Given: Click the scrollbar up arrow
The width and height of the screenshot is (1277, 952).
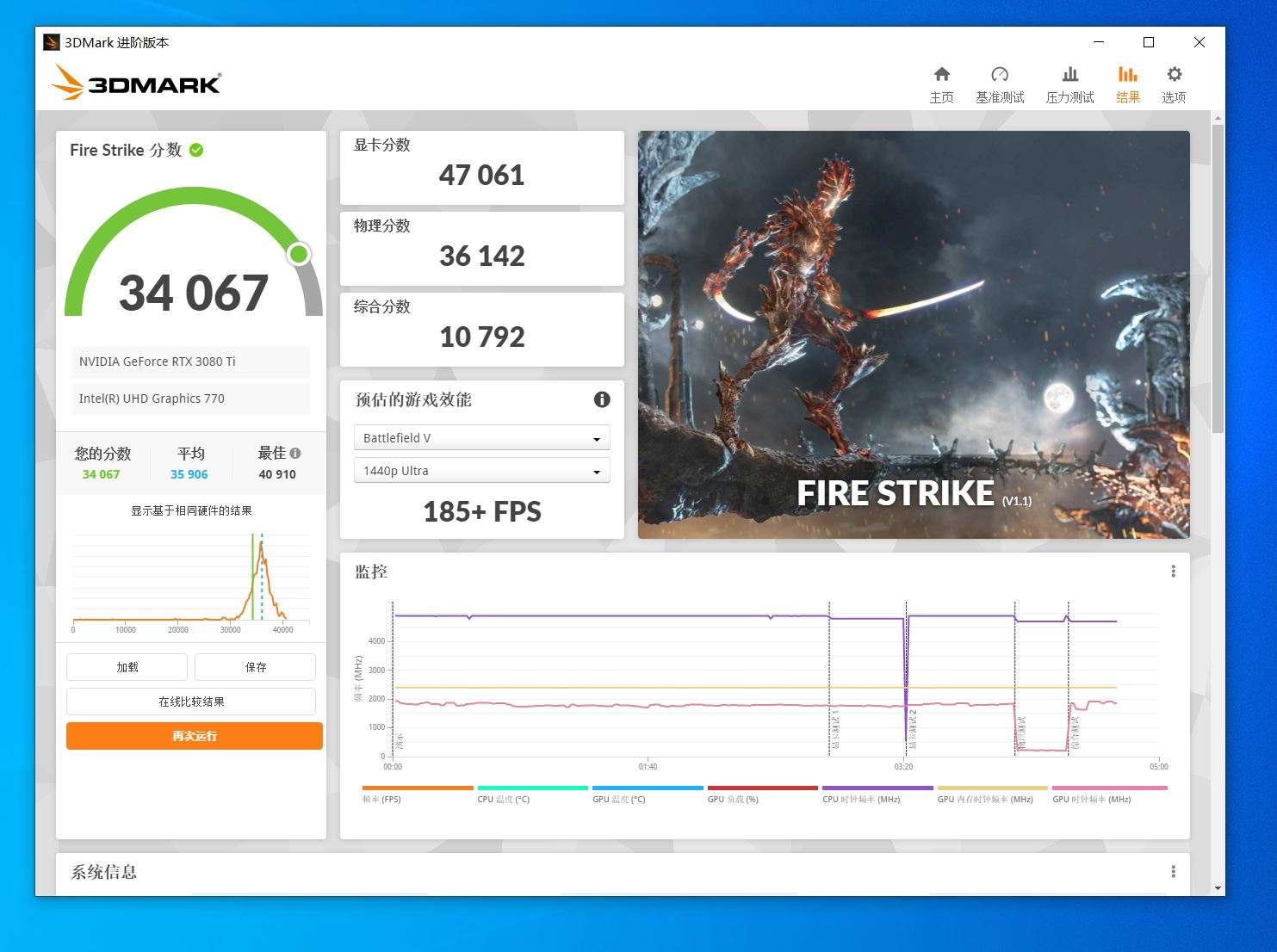Looking at the screenshot, I should pos(1218,117).
